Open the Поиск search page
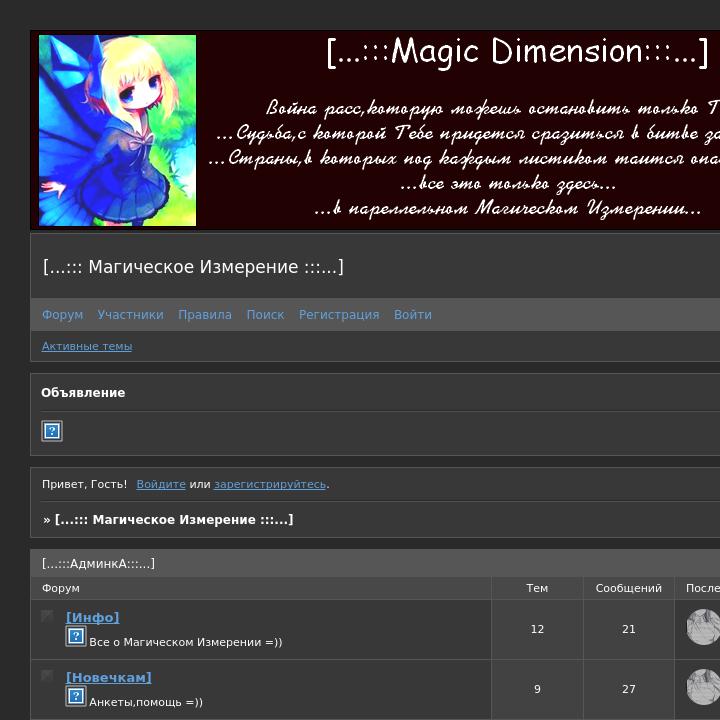Viewport: 720px width, 720px height. pos(265,315)
